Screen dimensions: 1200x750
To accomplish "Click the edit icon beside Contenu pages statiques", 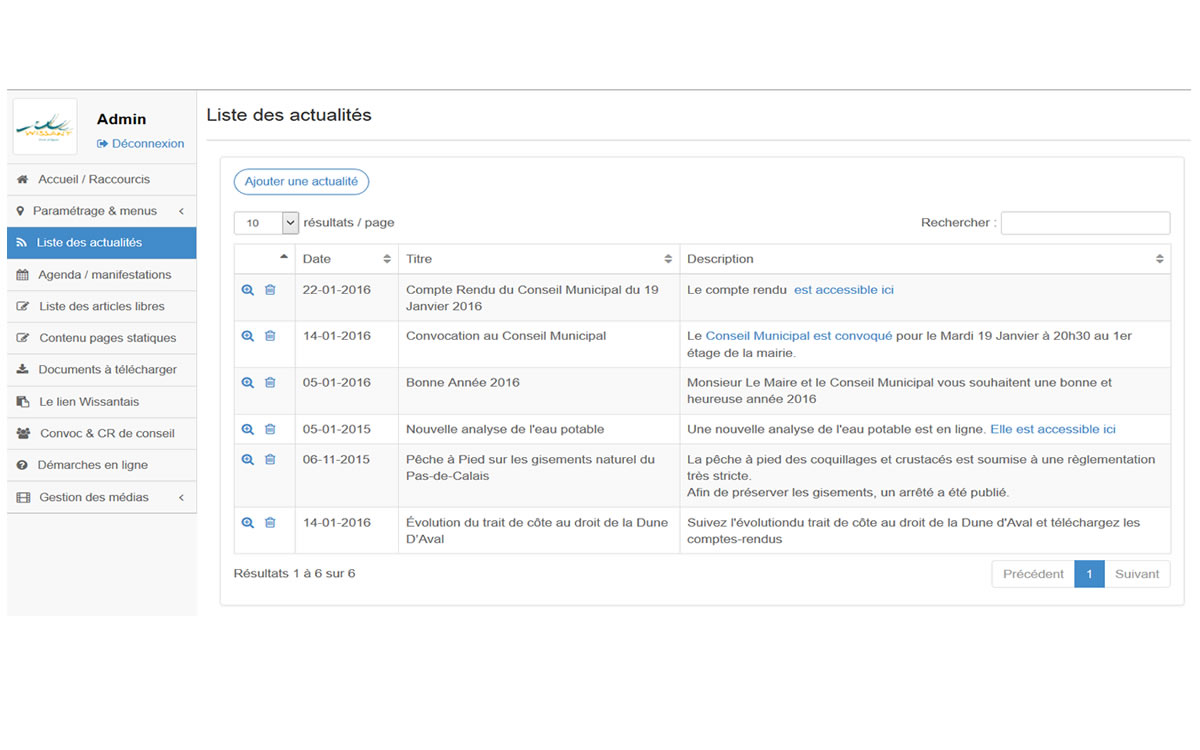I will [x=23, y=338].
